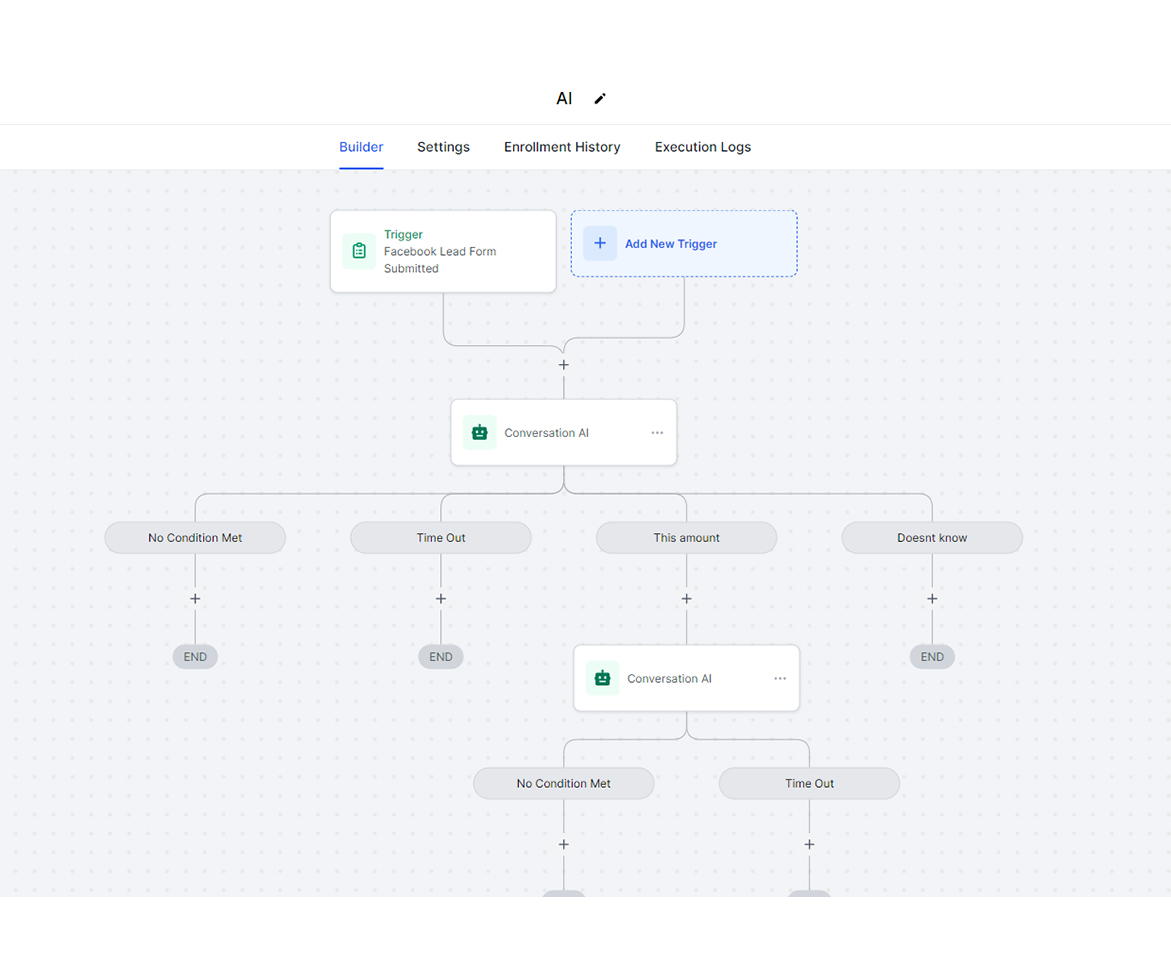Add action under This amount branch
This screenshot has width=1171, height=971.
pos(687,599)
